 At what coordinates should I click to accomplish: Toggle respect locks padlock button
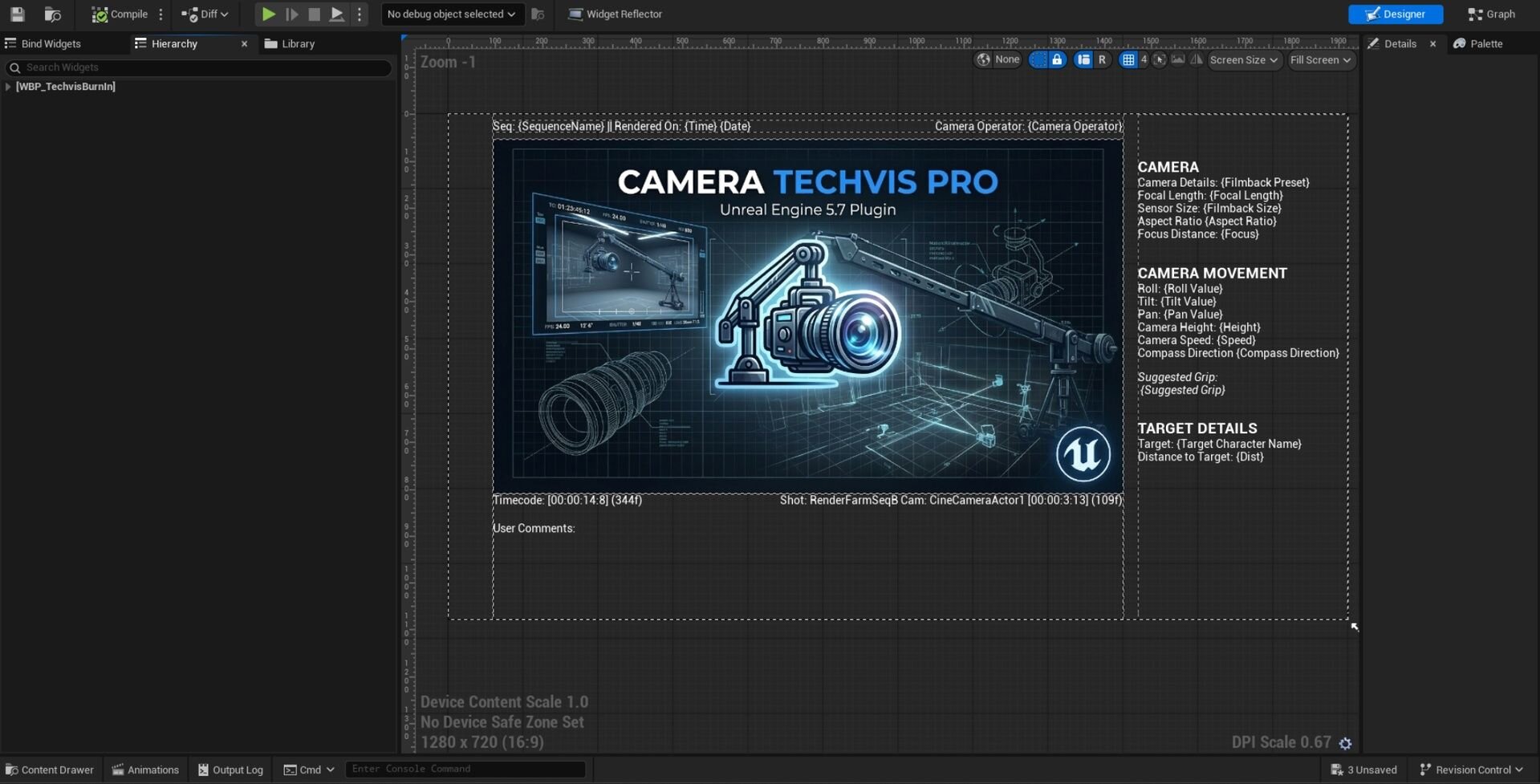coord(1057,59)
